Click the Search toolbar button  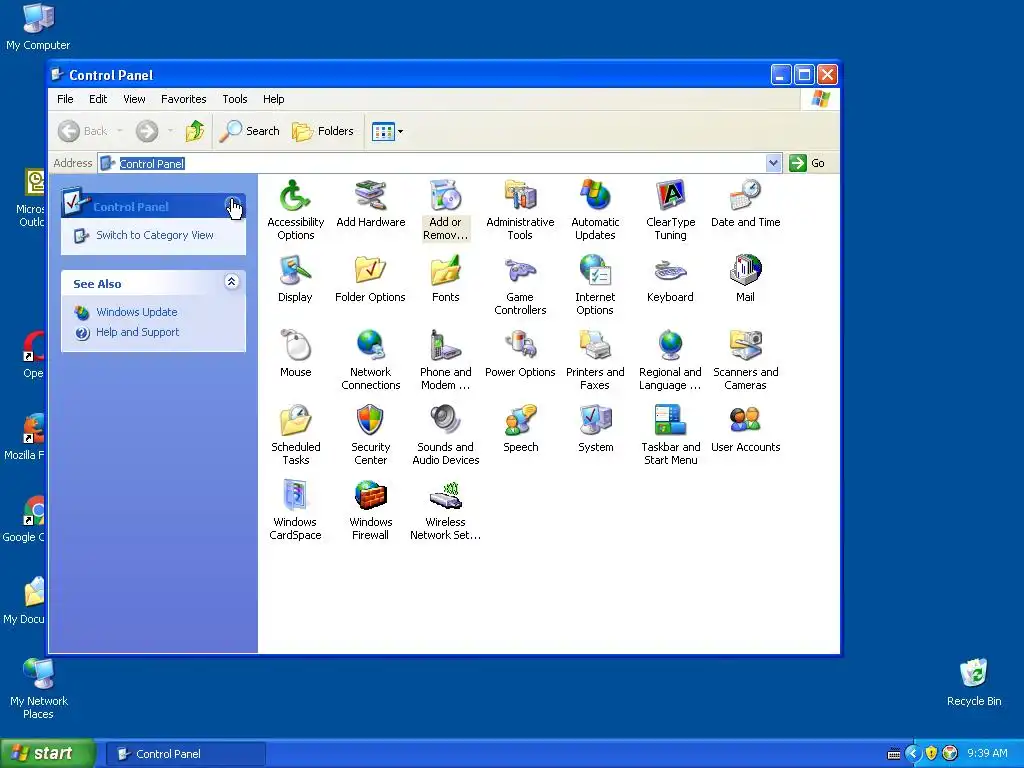pos(249,131)
